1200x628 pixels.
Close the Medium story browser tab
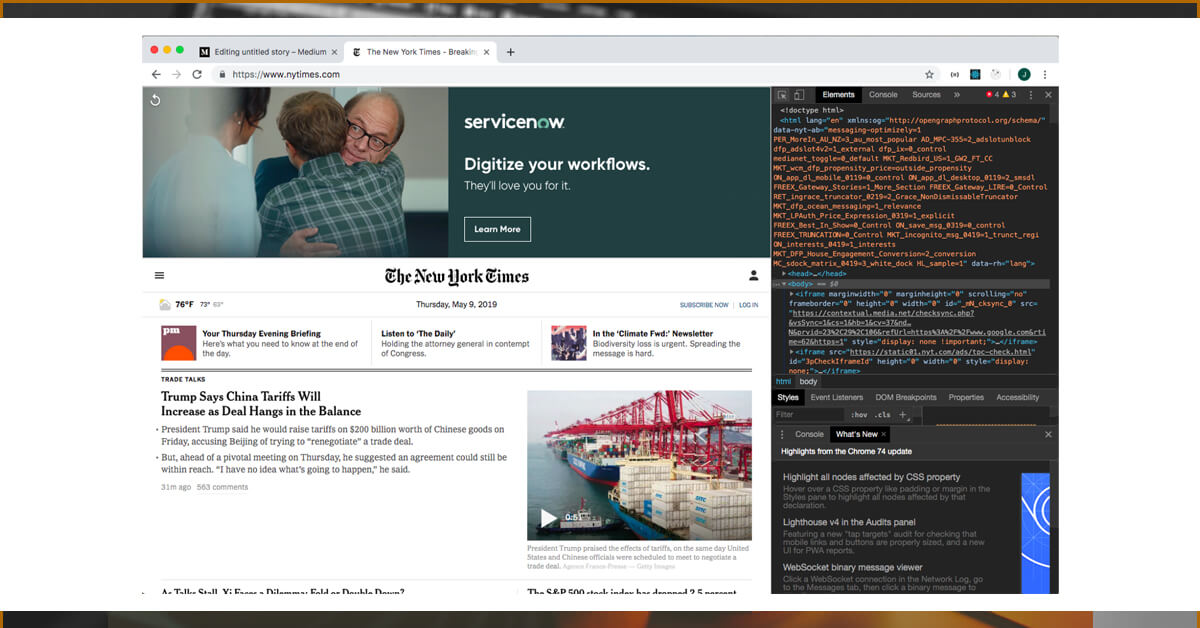[x=334, y=52]
